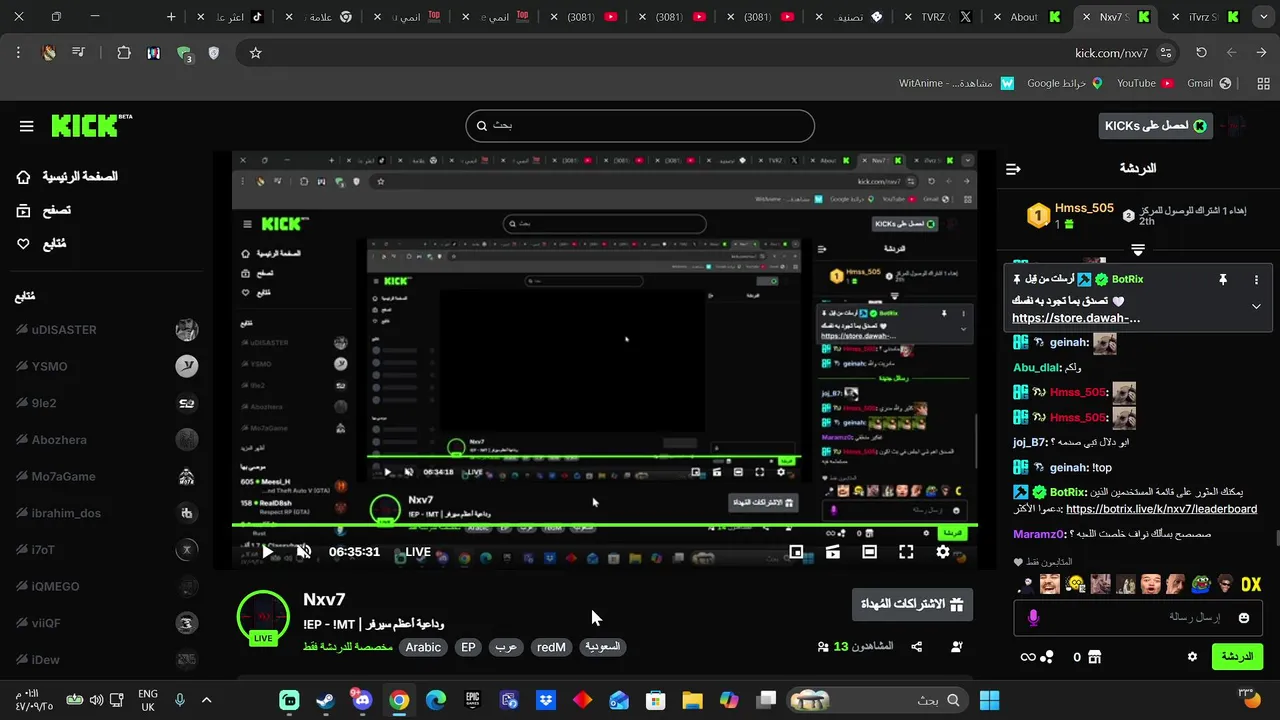1280x720 pixels.
Task: Open the Kick hamburger sidebar menu
Action: pos(27,126)
